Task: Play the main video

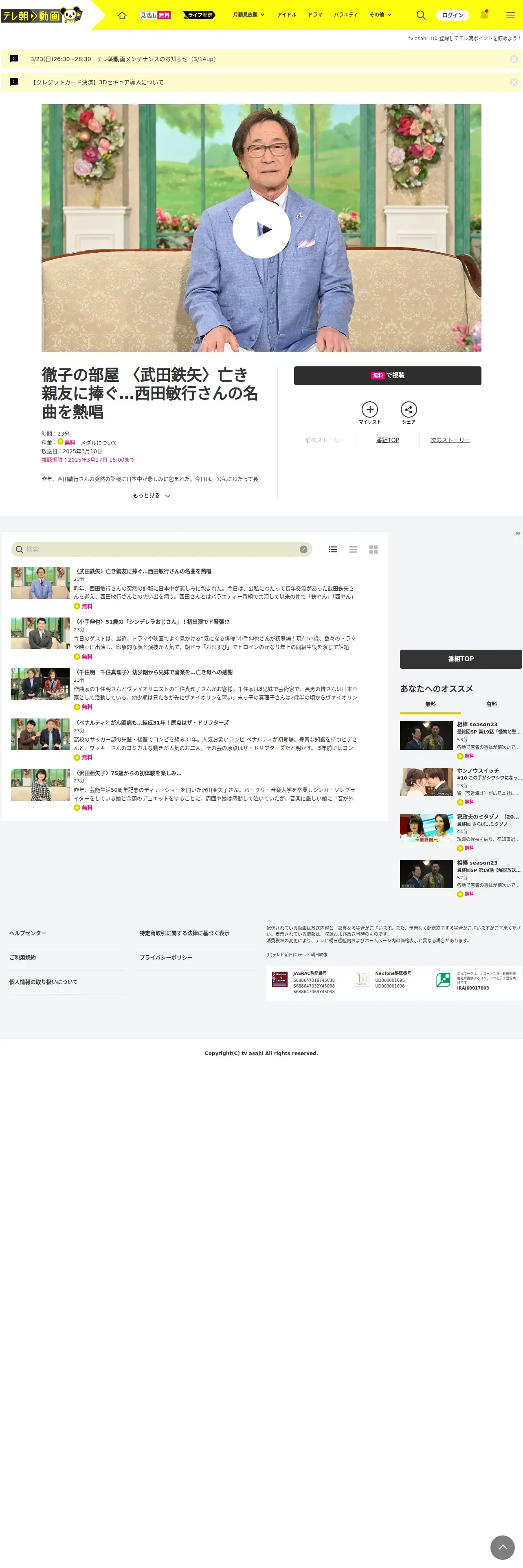Action: pos(261,230)
